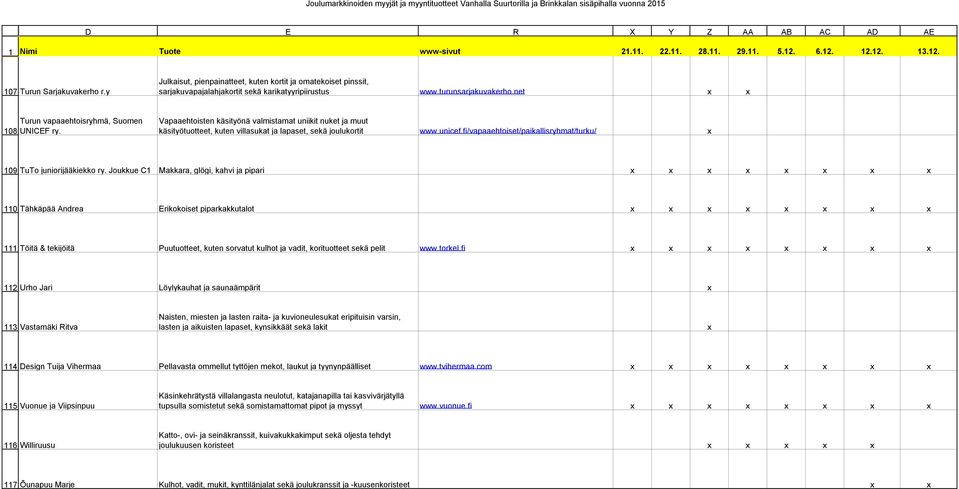Image resolution: width=959 pixels, height=489 pixels.
Task: Select column AA header
Action: 747,31
